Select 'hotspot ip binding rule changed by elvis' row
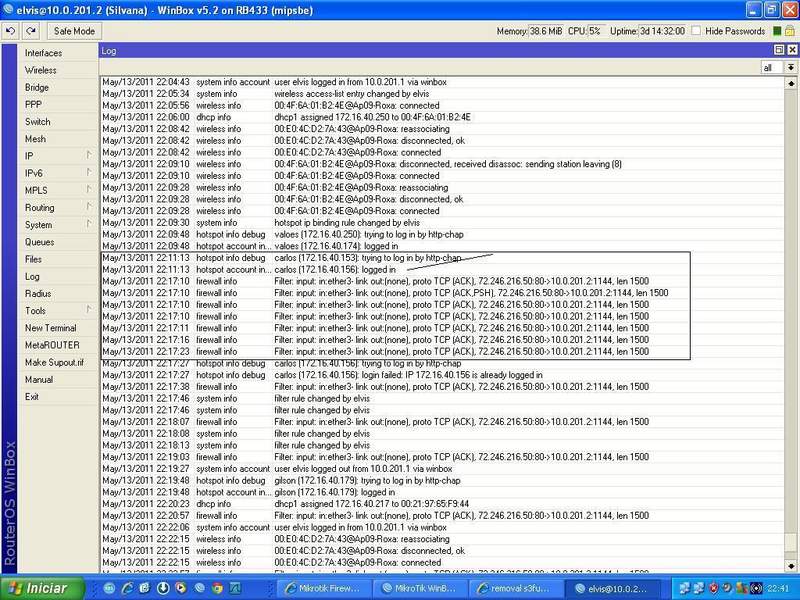 click(442, 223)
